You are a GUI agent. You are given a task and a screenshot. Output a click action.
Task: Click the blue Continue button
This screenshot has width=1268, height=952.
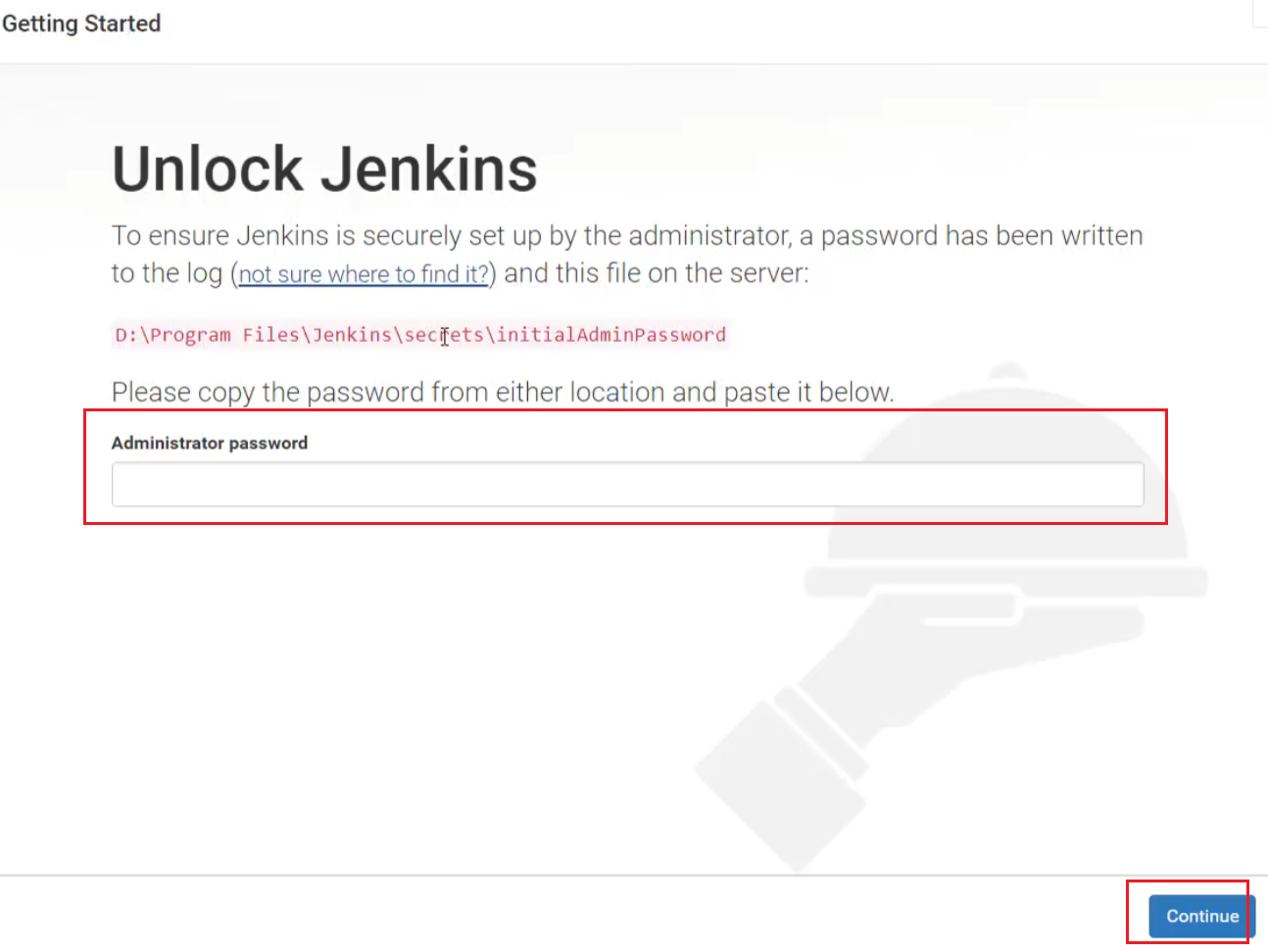(1201, 916)
